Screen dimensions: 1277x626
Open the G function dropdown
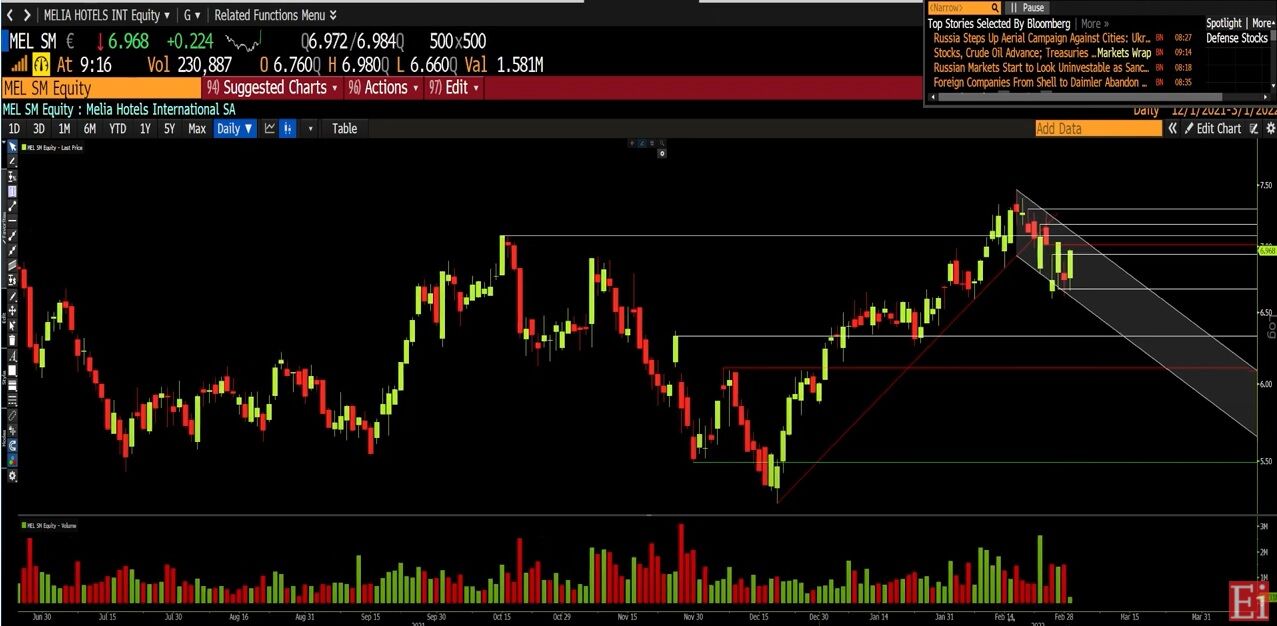(192, 15)
